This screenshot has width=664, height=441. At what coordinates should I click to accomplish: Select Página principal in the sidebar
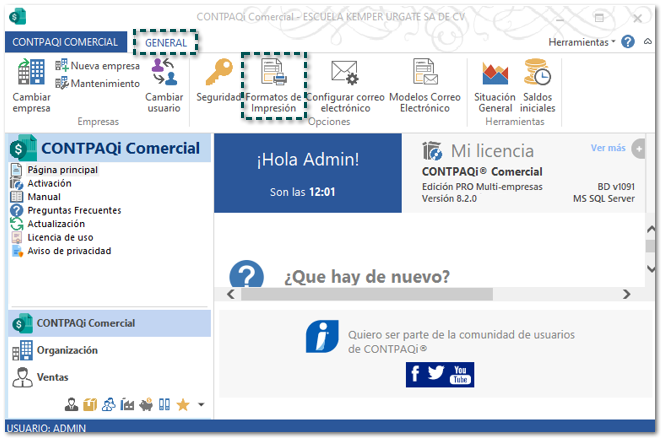point(62,170)
